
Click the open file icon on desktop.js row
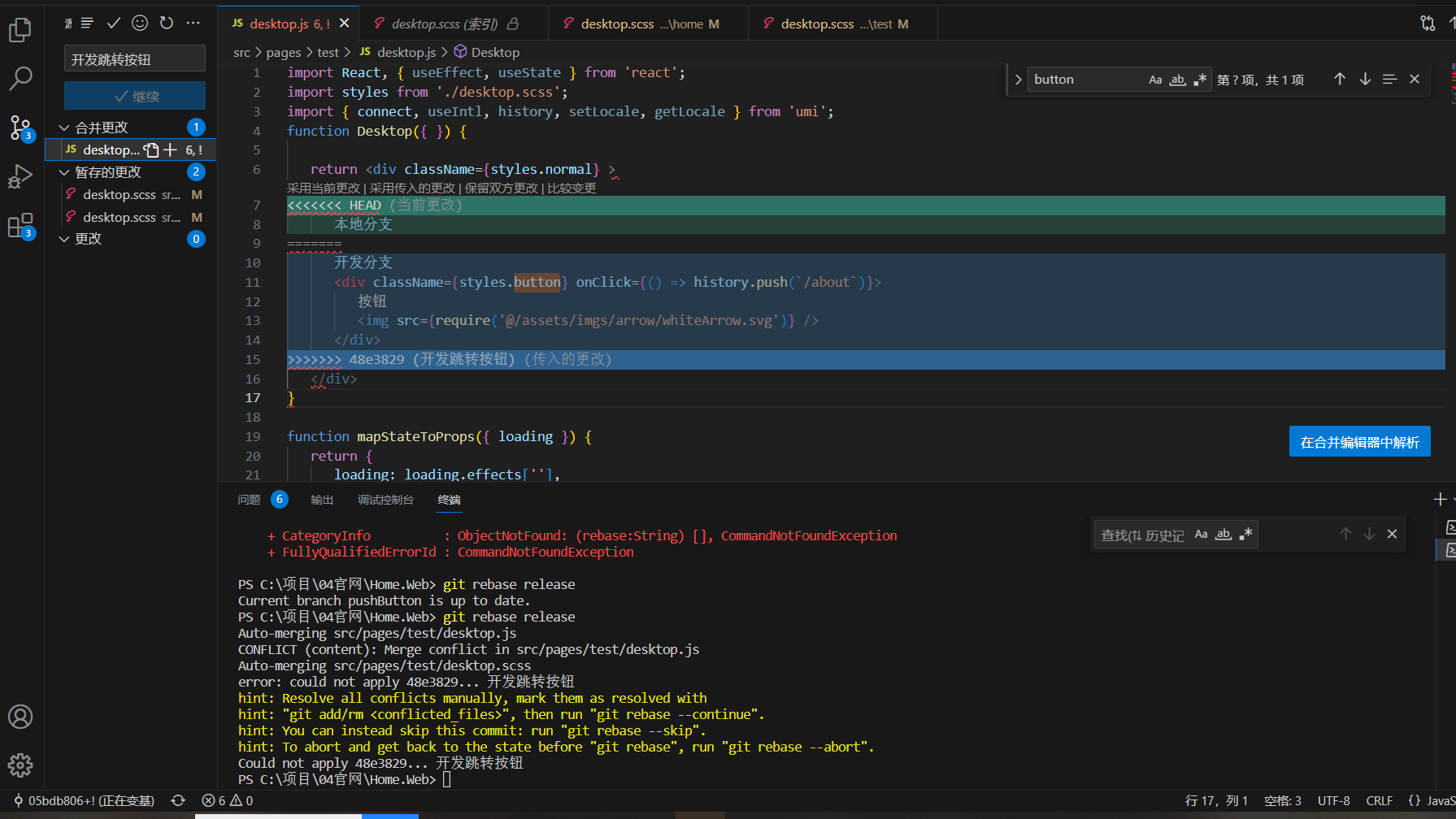pos(151,149)
